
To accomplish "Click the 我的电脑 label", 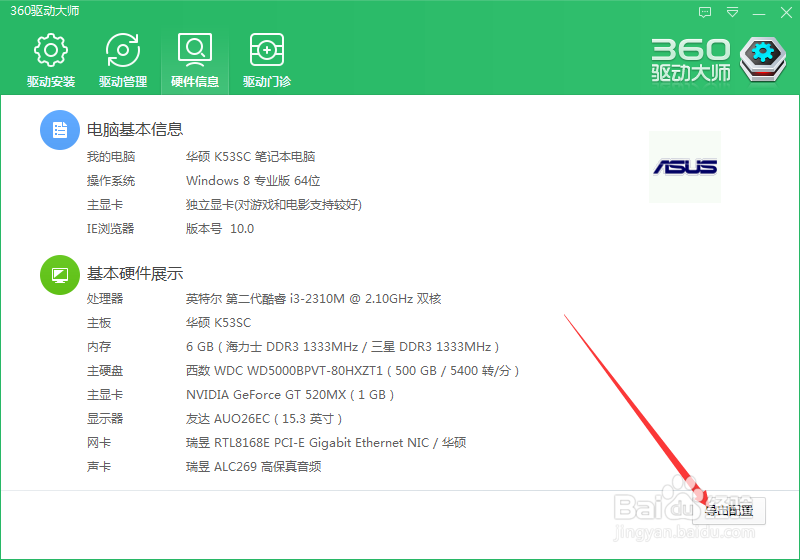I will 111,157.
